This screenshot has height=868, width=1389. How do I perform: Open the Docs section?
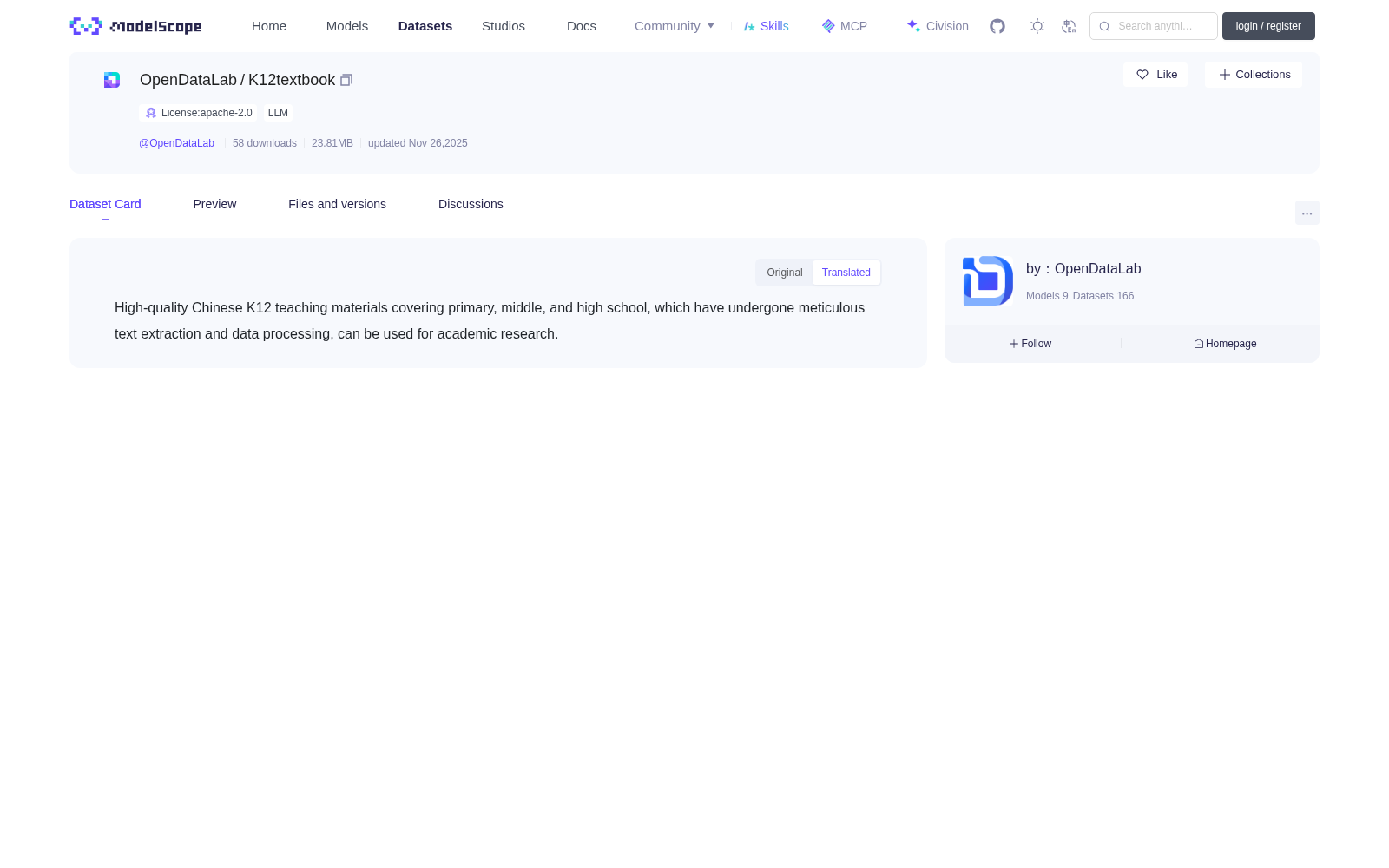582,26
